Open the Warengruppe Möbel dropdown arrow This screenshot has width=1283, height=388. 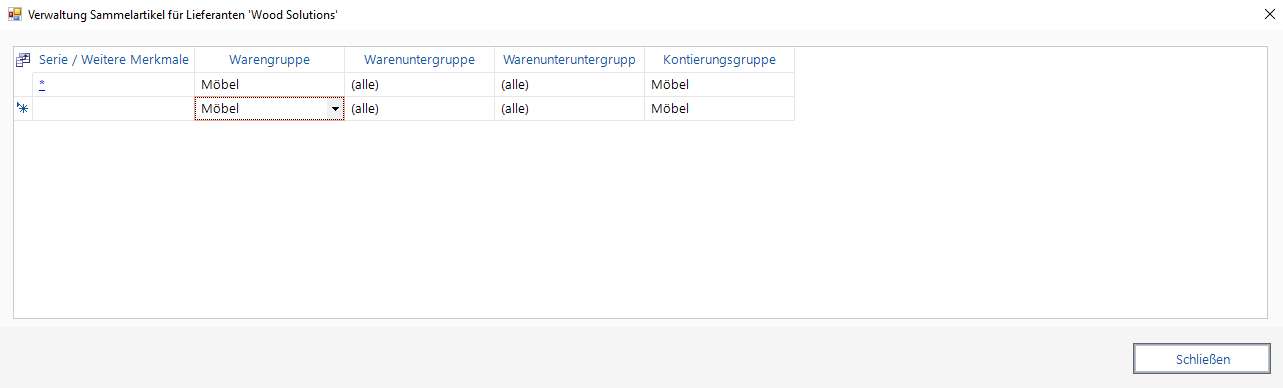point(335,109)
